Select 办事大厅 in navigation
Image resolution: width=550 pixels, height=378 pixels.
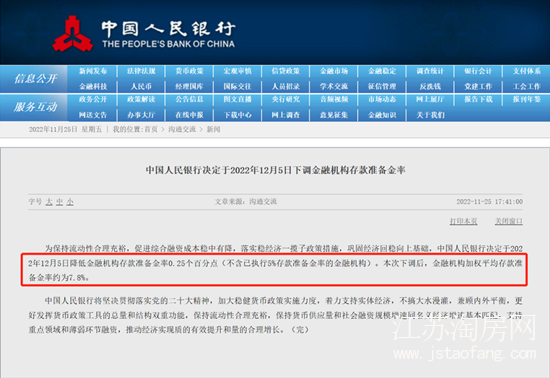pos(141,115)
